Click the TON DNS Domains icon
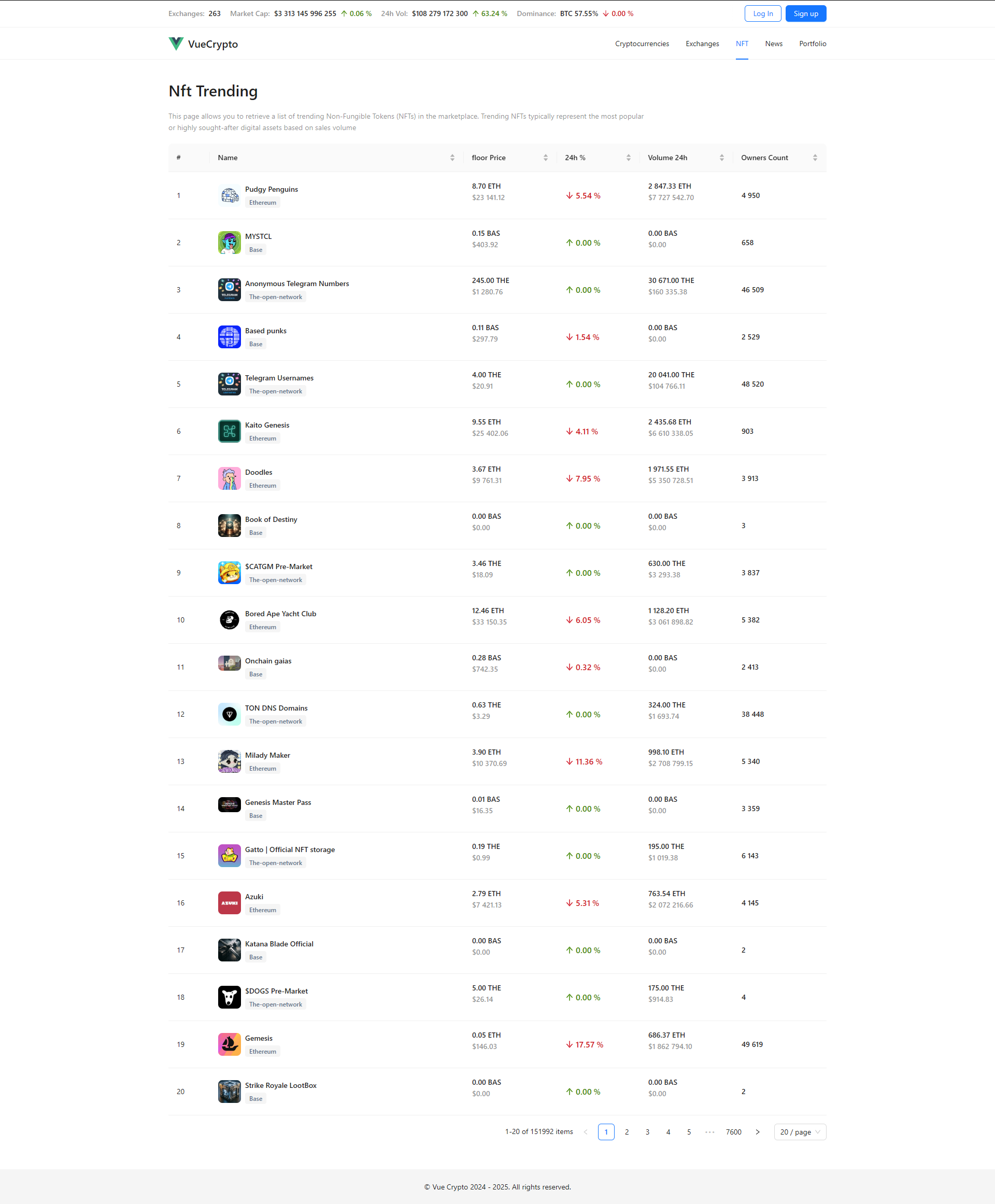Viewport: 995px width, 1204px height. (x=229, y=714)
